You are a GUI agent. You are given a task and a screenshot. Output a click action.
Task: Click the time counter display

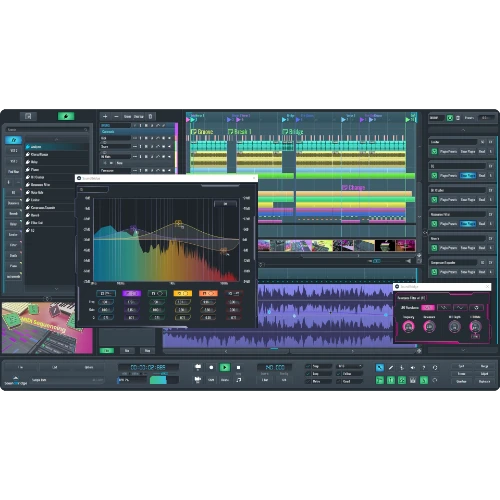point(148,367)
